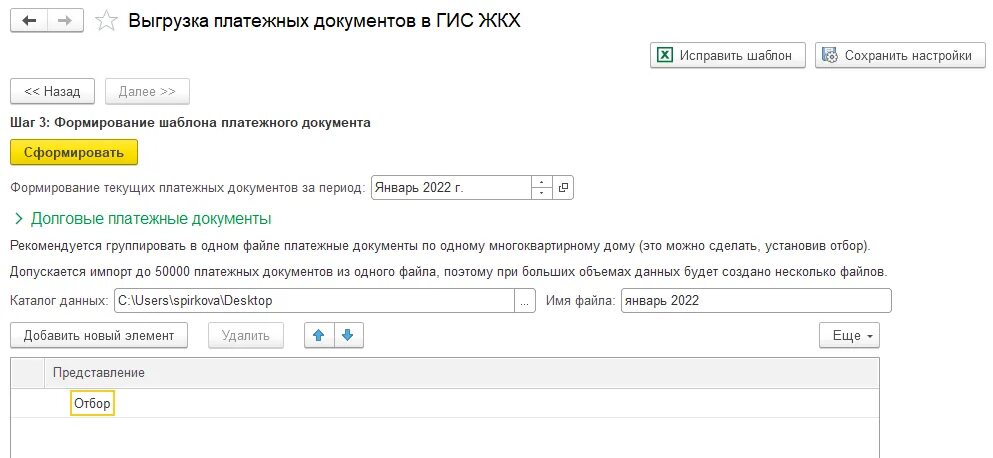The width and height of the screenshot is (993, 458).
Task: Click the Excel icon on Исправить шаблон
Action: point(664,55)
